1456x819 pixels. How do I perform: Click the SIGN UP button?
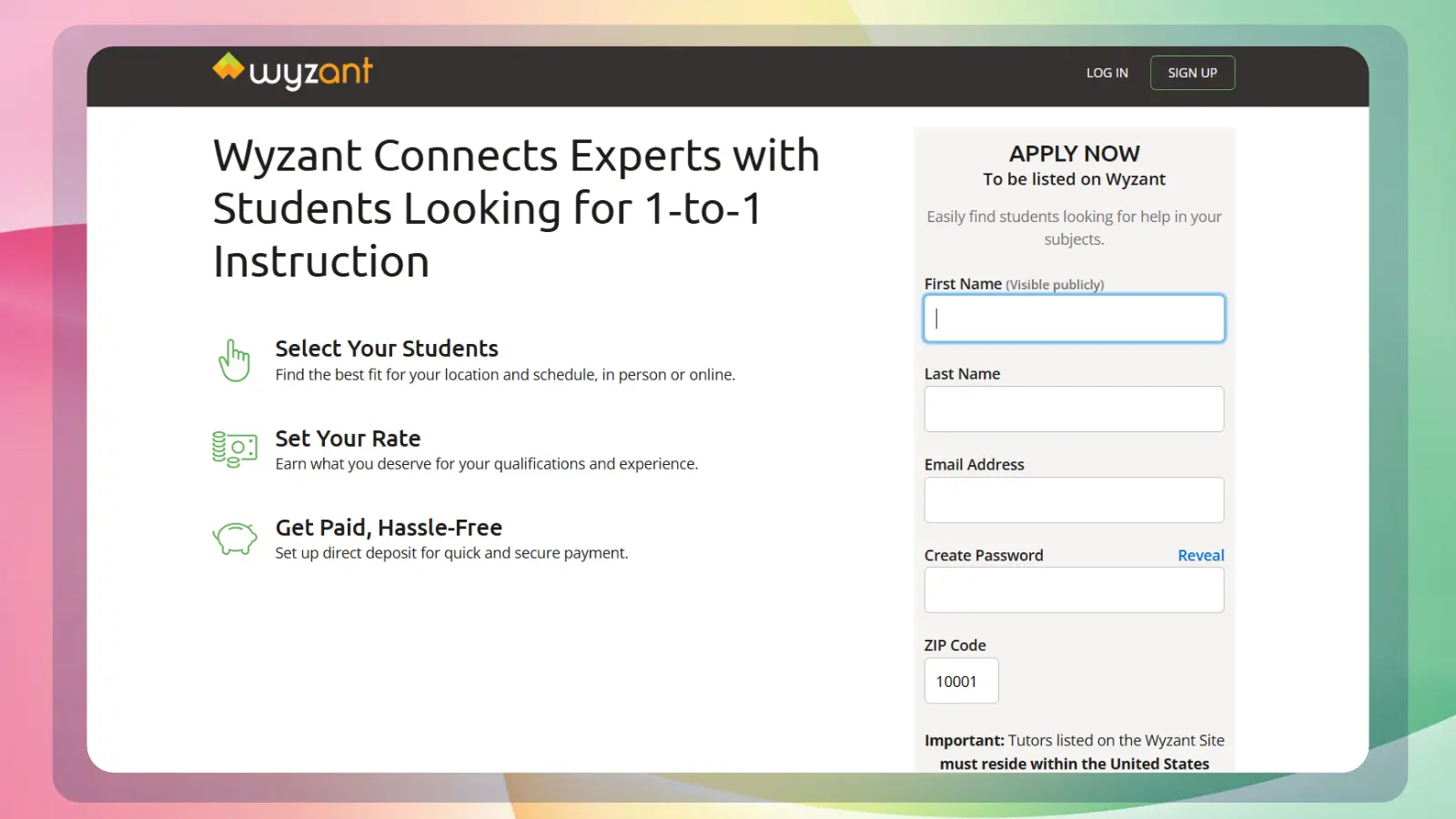click(1192, 73)
